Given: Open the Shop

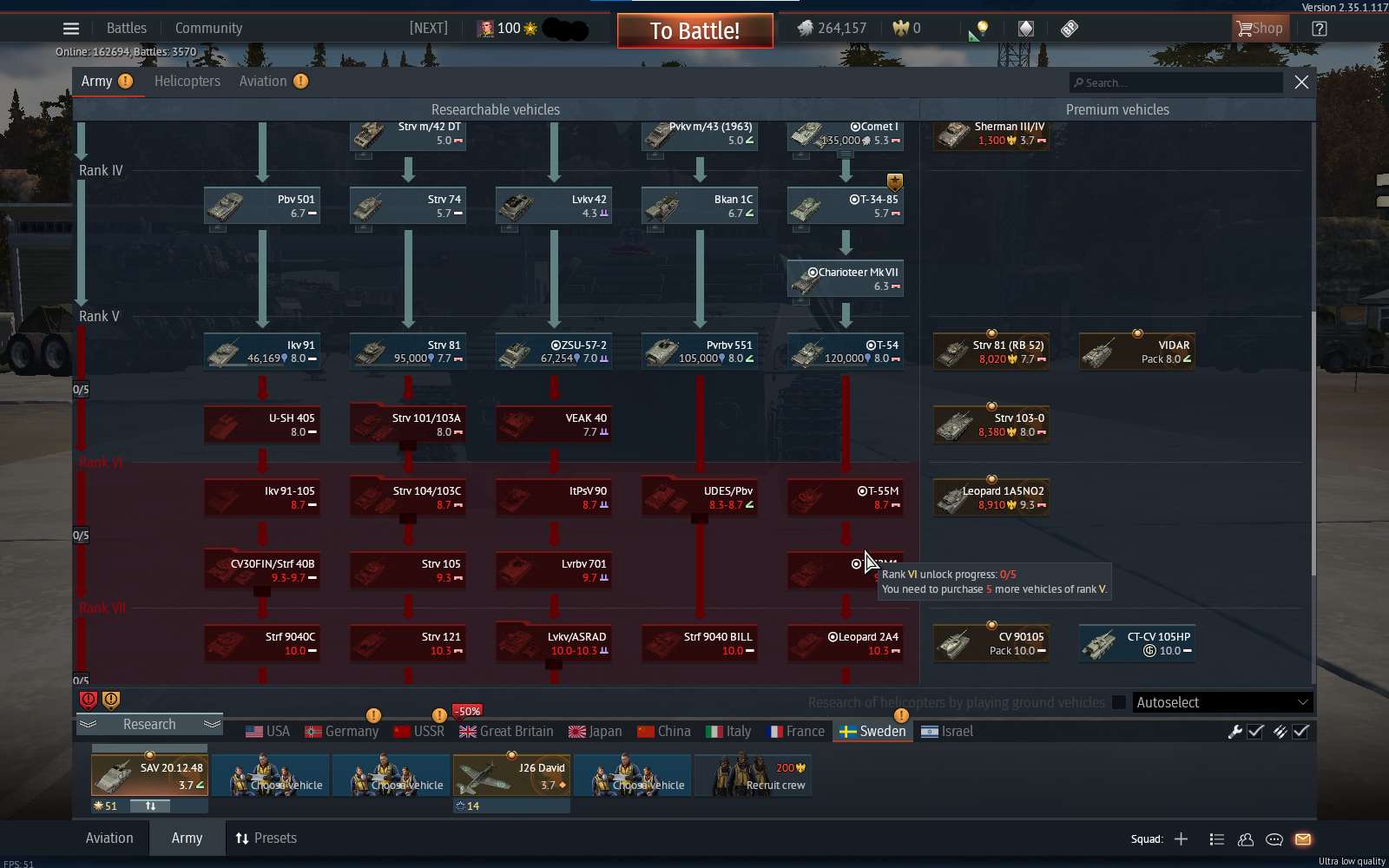Looking at the screenshot, I should point(1260,29).
